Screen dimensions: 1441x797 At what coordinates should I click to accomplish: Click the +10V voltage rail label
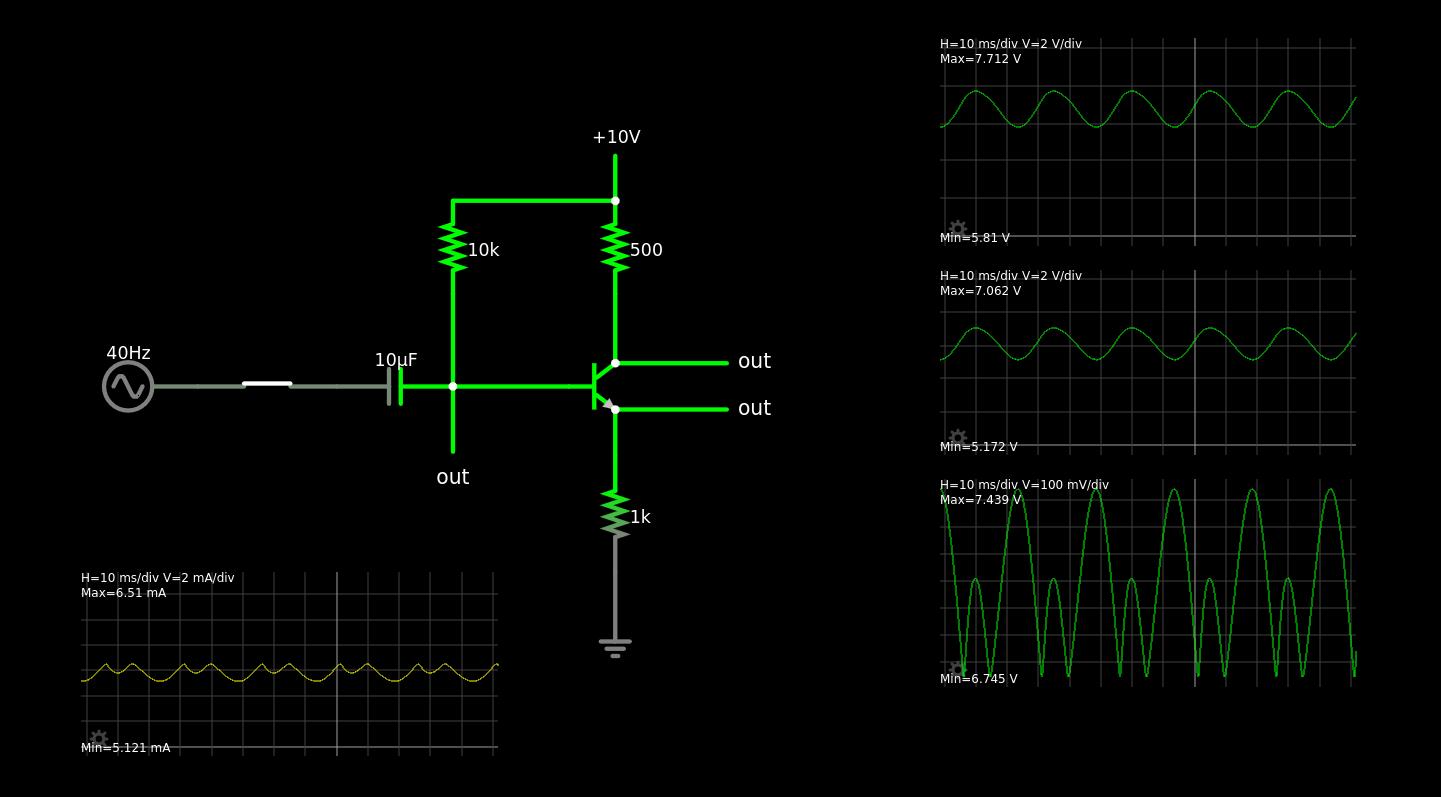click(616, 138)
